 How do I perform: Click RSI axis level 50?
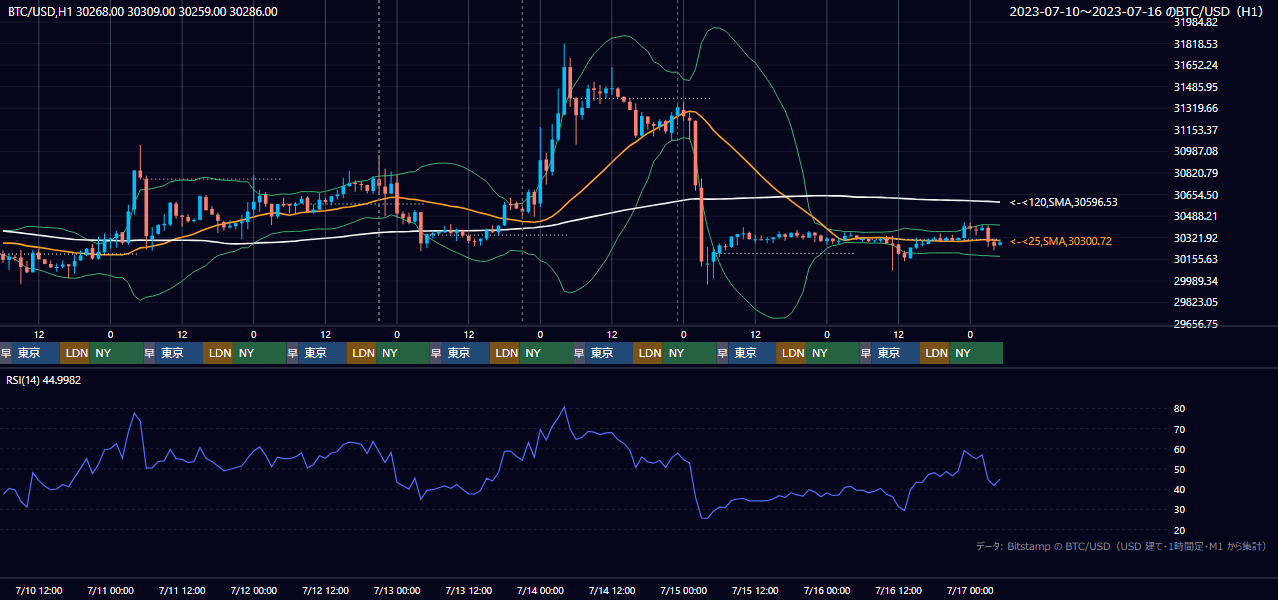coord(1180,469)
